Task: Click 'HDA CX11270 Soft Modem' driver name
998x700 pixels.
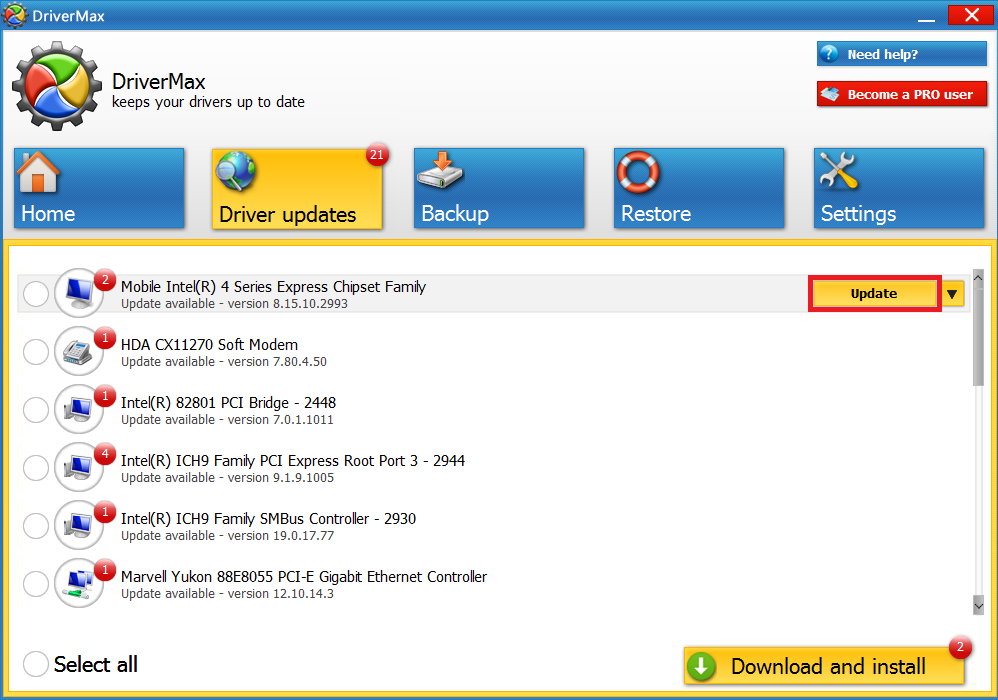Action: coord(209,344)
